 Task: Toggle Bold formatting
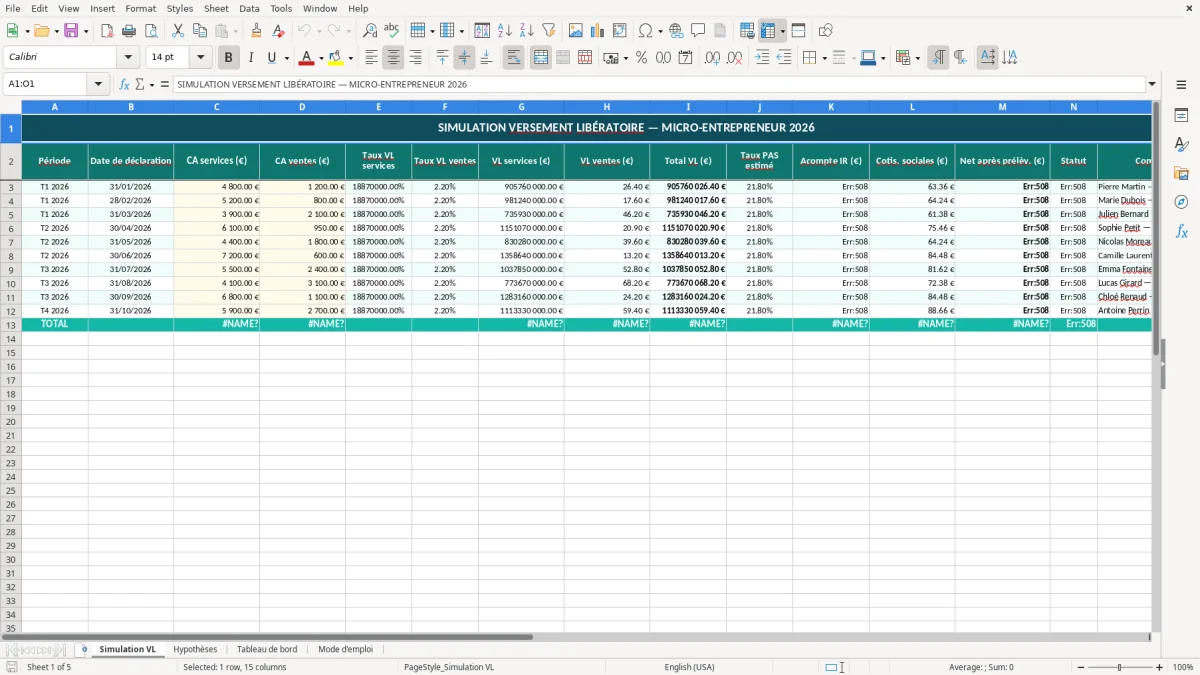(x=229, y=58)
